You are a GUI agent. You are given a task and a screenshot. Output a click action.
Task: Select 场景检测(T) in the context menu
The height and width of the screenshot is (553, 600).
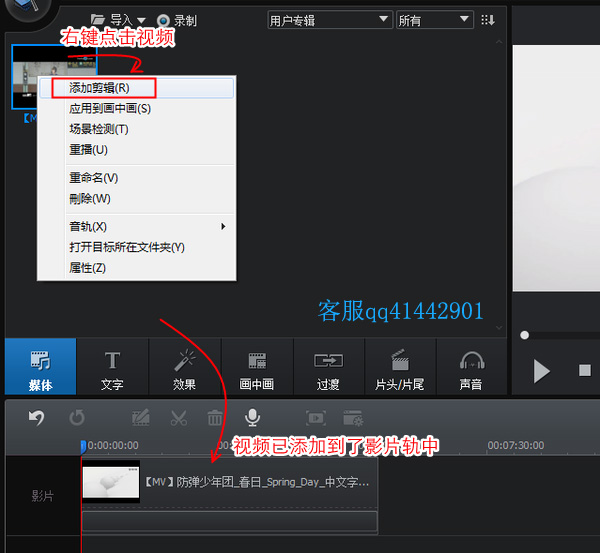coord(136,129)
